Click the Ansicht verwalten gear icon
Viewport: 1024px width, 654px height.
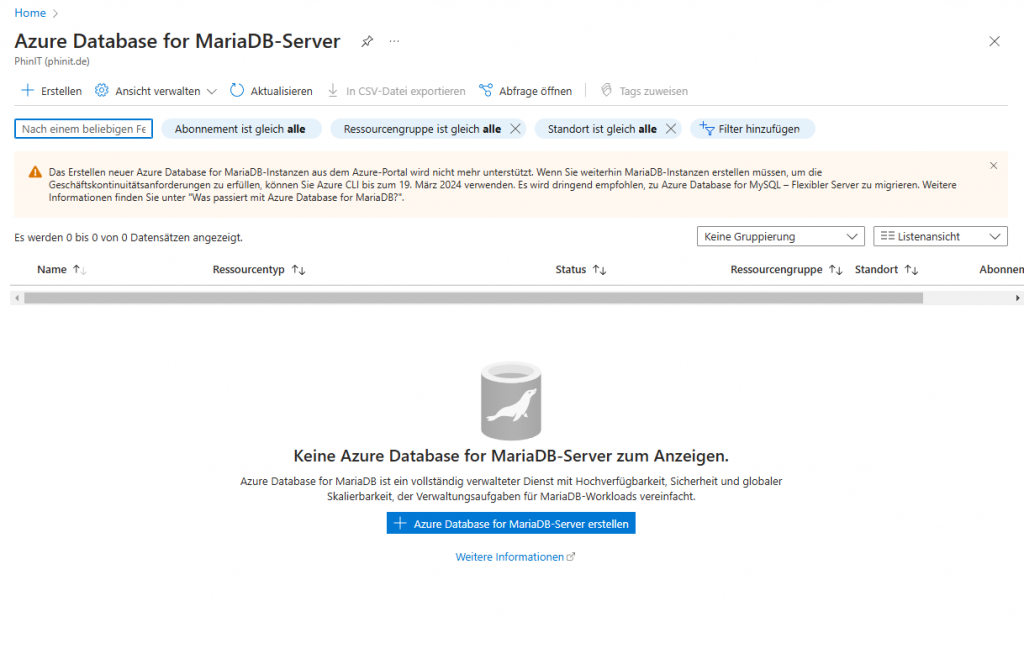[x=100, y=90]
